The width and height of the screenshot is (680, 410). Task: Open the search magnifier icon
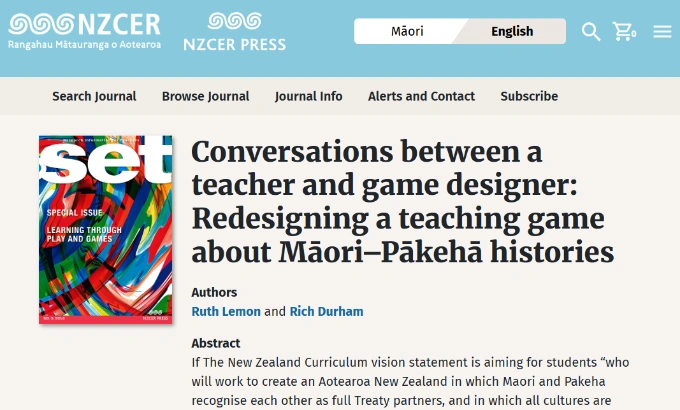pyautogui.click(x=591, y=32)
